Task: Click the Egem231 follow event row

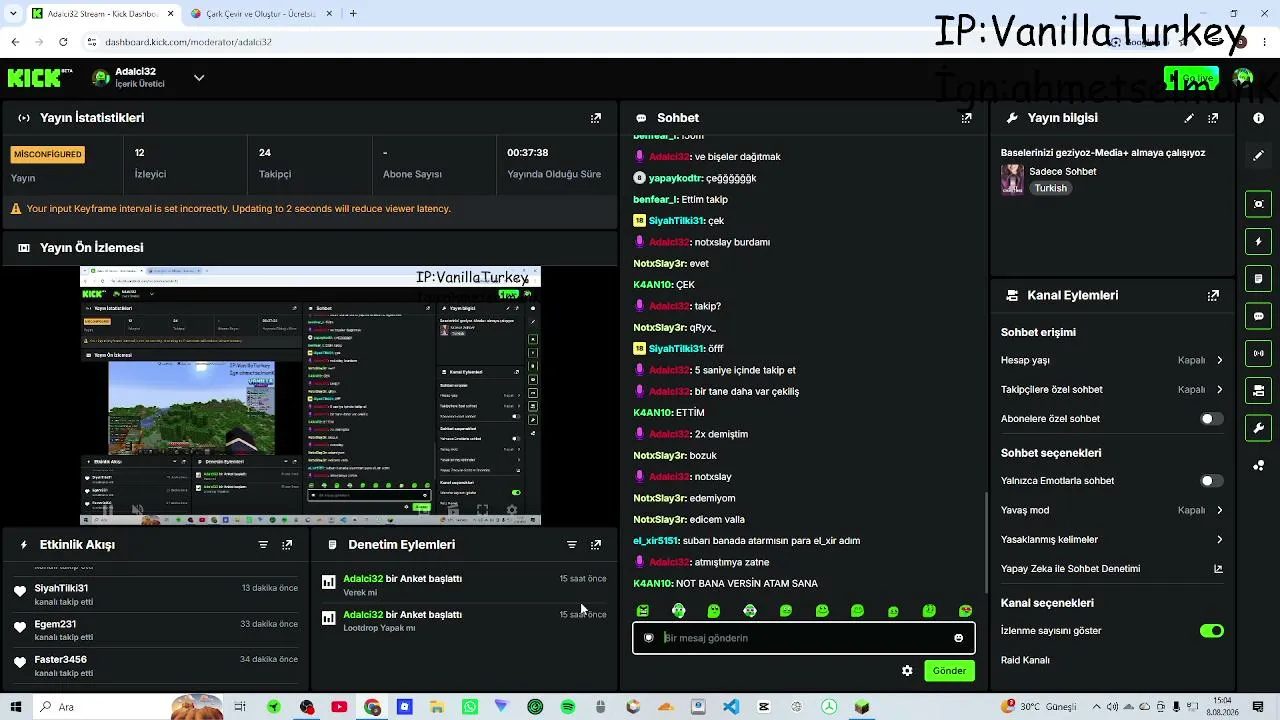Action: pyautogui.click(x=155, y=631)
